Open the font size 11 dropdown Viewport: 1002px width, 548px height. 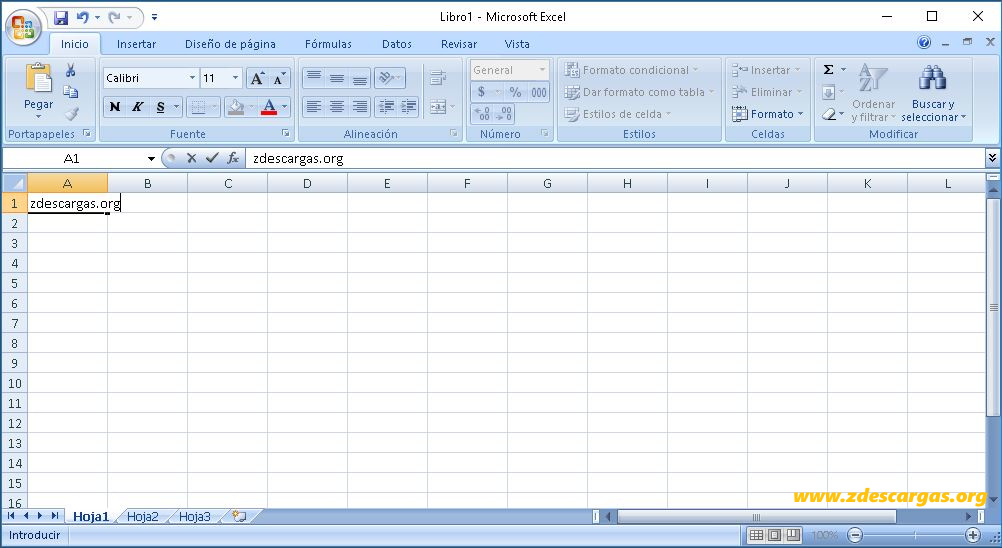pyautogui.click(x=235, y=78)
